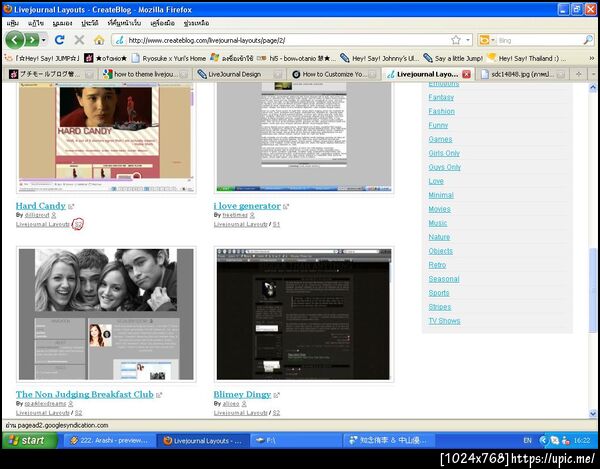
Task: Click the search magnifier in Bing box
Action: click(588, 40)
